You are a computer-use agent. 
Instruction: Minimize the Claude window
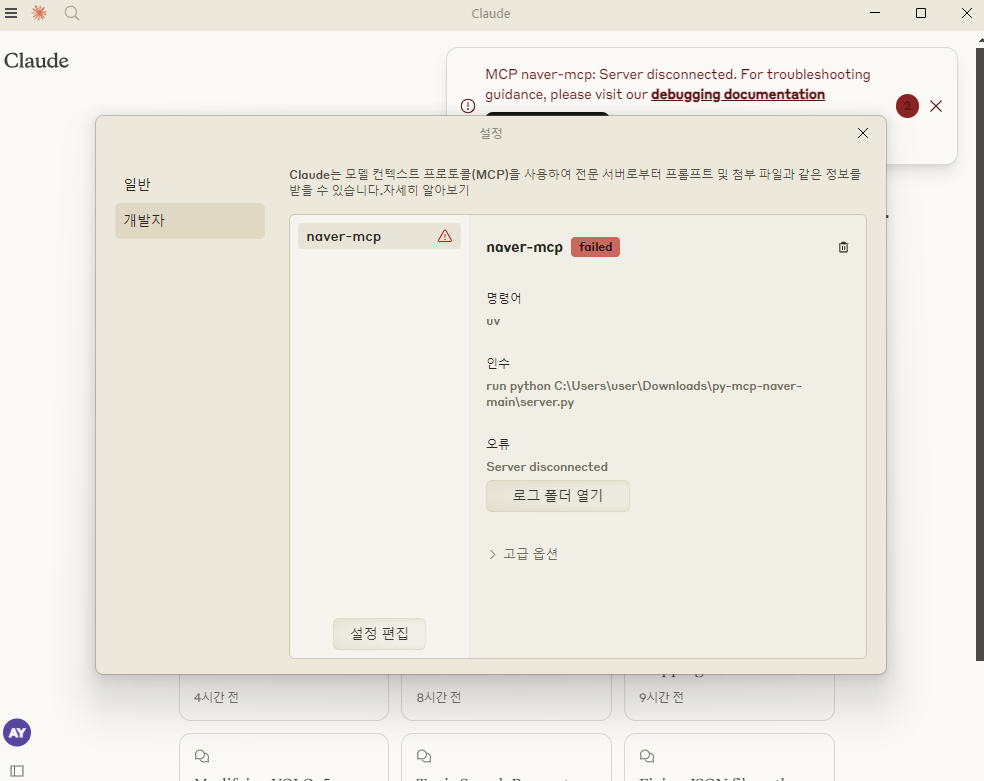tap(875, 13)
